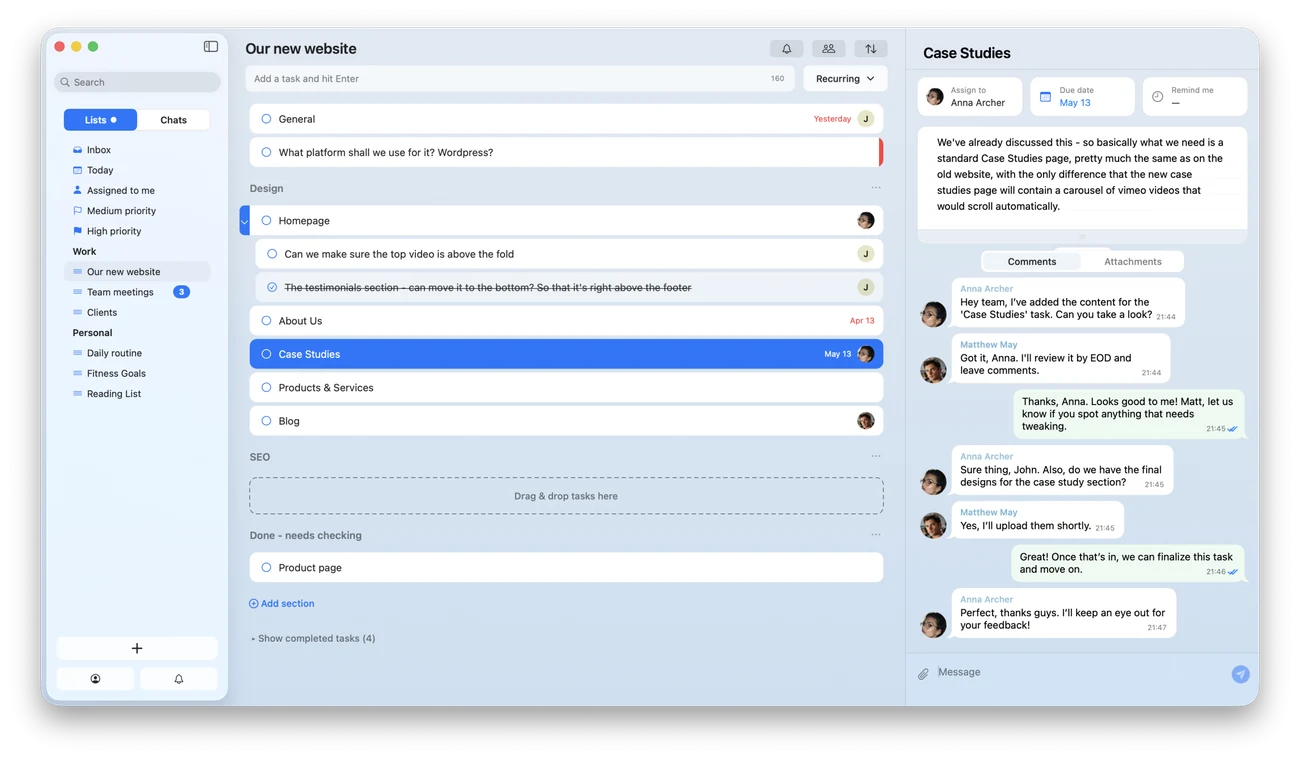
Task: Send message with the paper plane icon
Action: pyautogui.click(x=1240, y=674)
